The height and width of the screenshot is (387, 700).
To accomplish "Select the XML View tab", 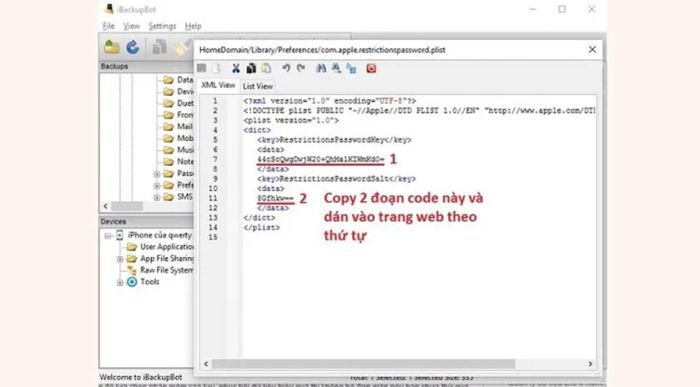I will coord(218,85).
